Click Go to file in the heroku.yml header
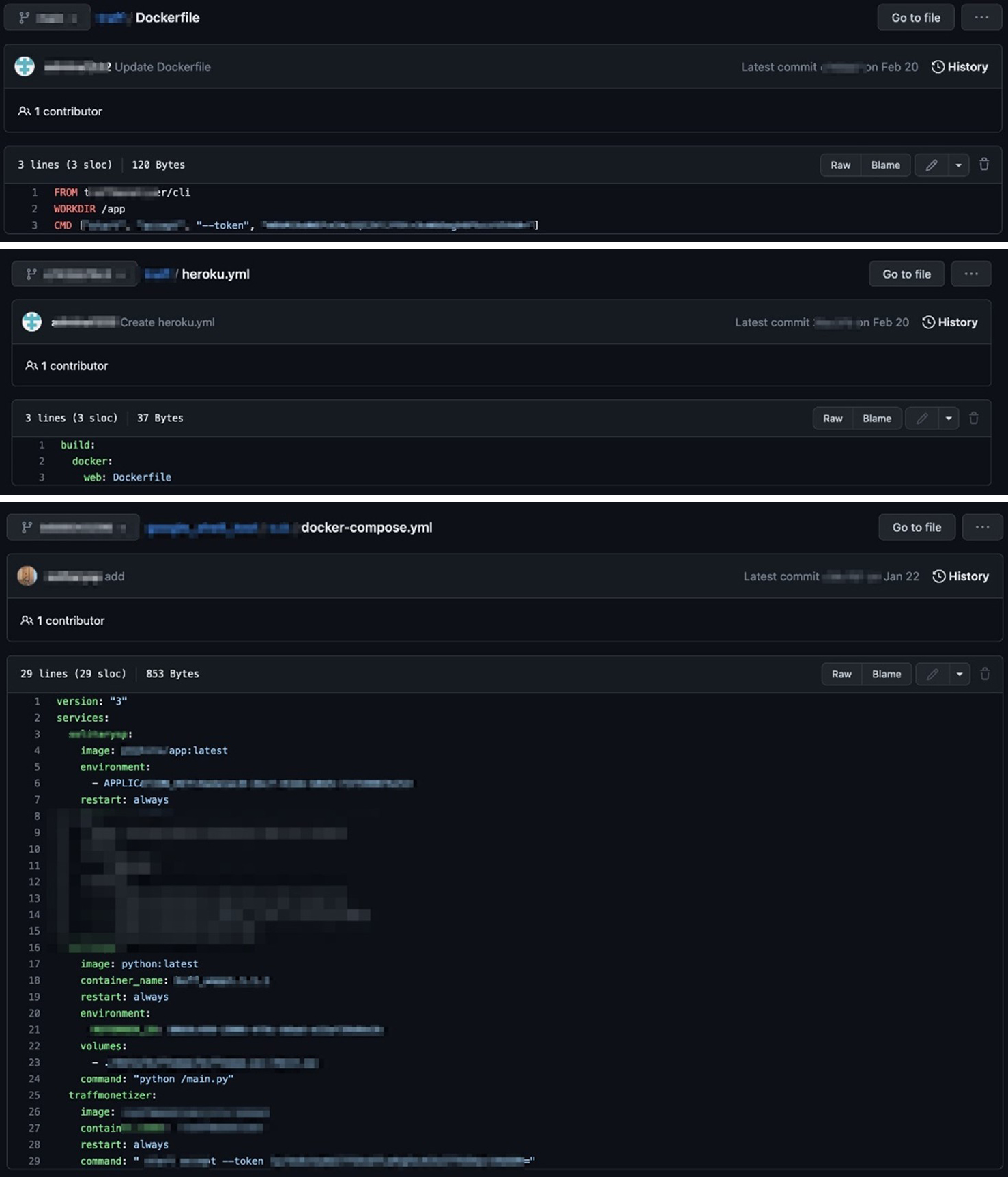The width and height of the screenshot is (1008, 1177). (906, 274)
